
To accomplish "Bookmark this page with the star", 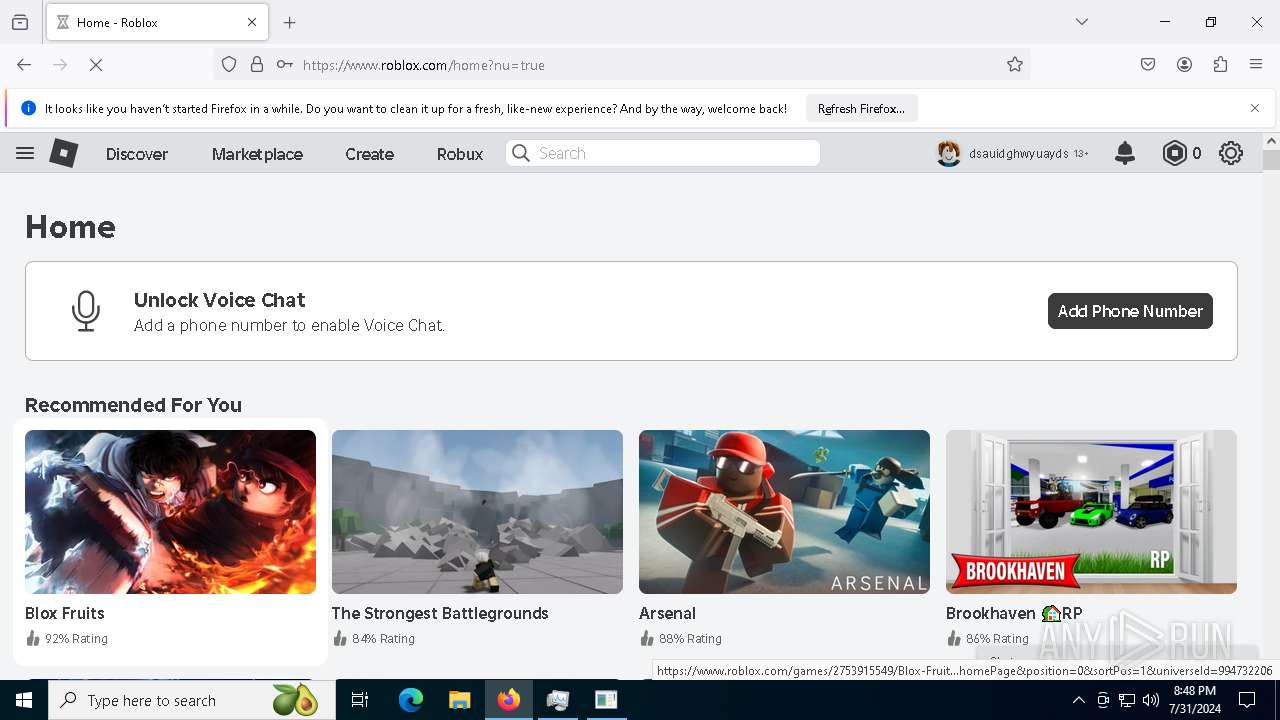I will click(x=1015, y=65).
